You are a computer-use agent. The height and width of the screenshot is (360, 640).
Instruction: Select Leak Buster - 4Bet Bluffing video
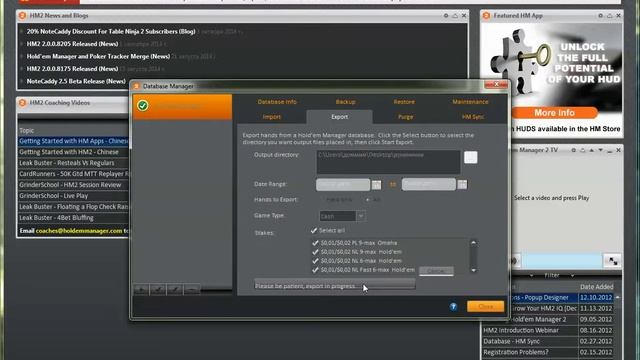click(73, 218)
